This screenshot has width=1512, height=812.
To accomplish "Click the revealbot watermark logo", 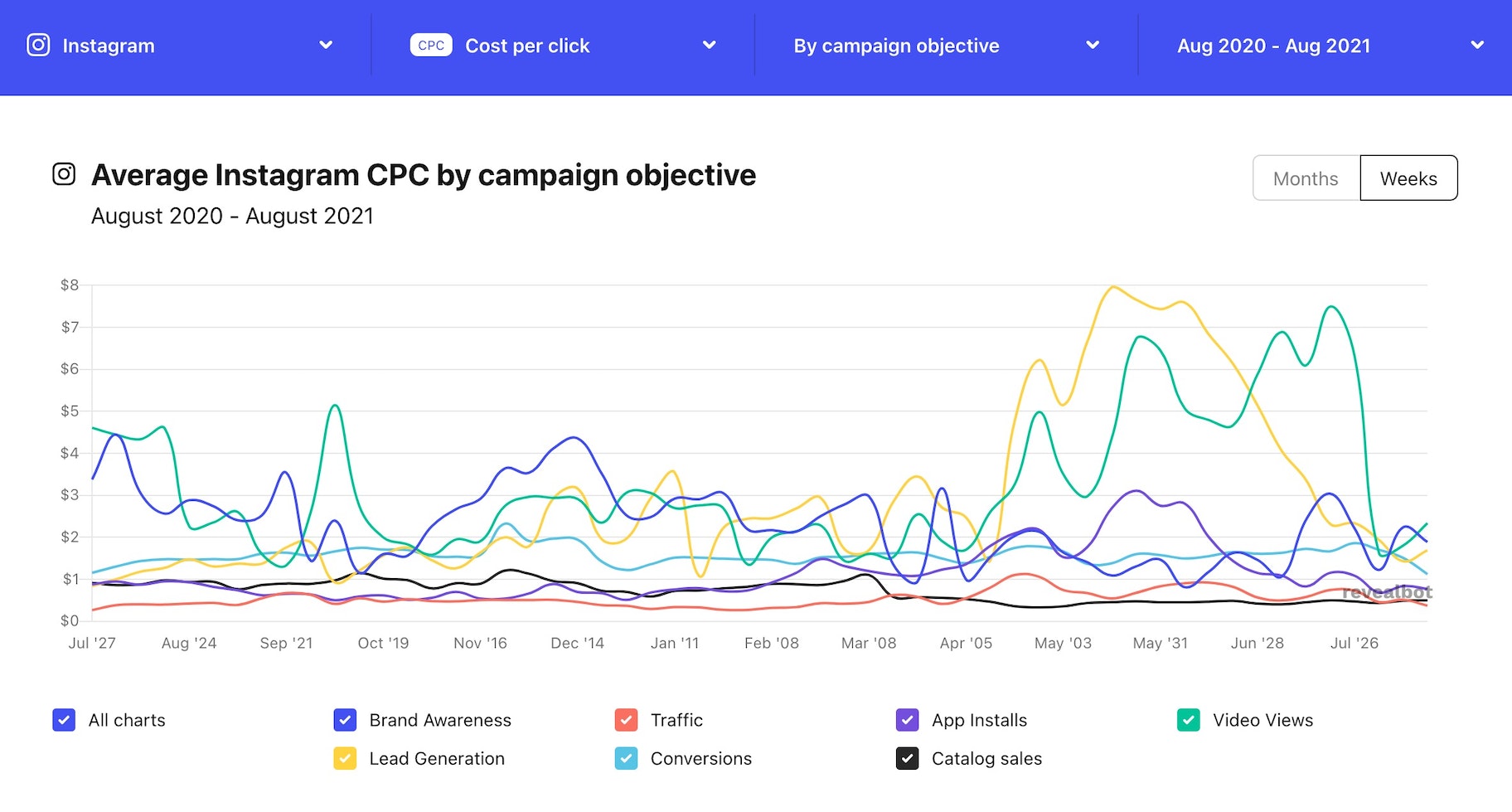I will 1387,592.
